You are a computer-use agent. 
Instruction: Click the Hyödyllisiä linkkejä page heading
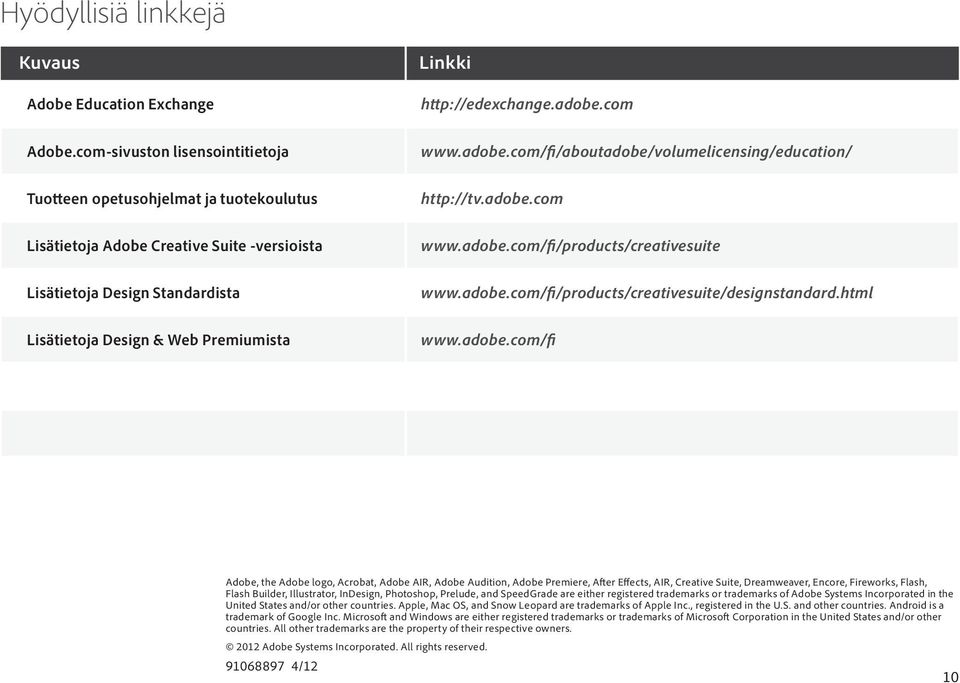coord(113,13)
